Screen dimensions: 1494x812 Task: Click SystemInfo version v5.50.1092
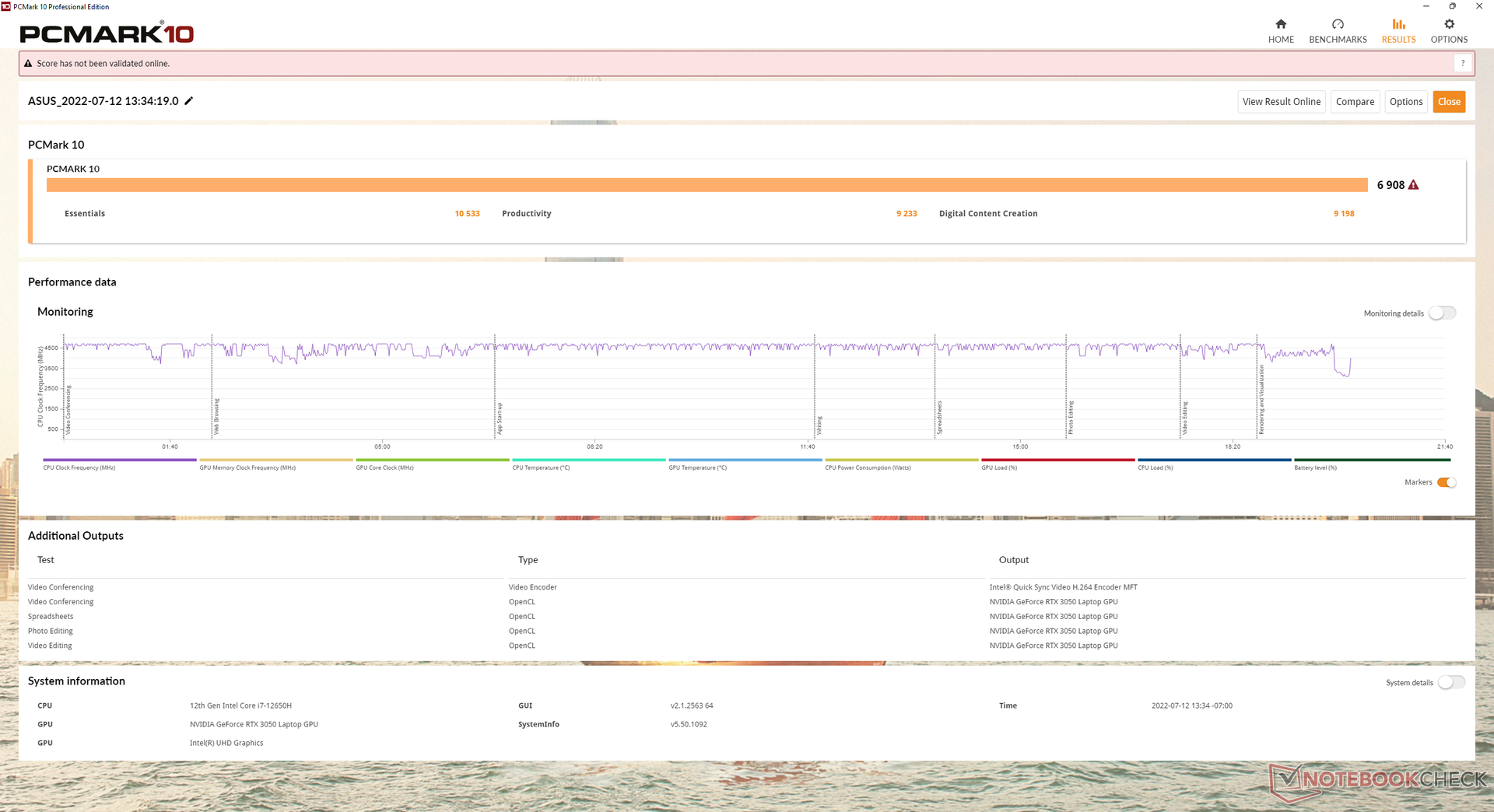pos(689,725)
